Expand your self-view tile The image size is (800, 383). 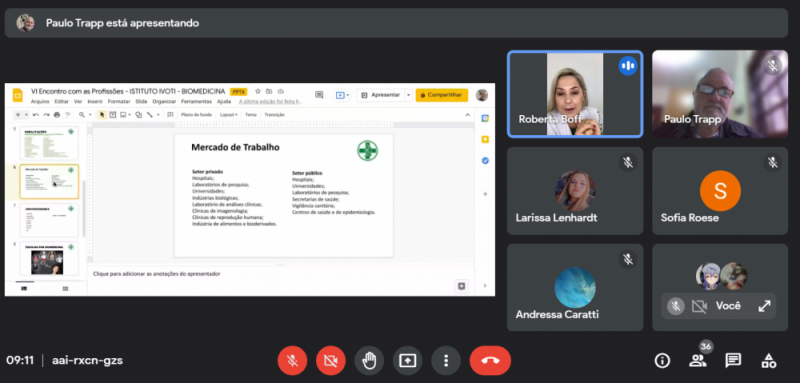[x=764, y=306]
